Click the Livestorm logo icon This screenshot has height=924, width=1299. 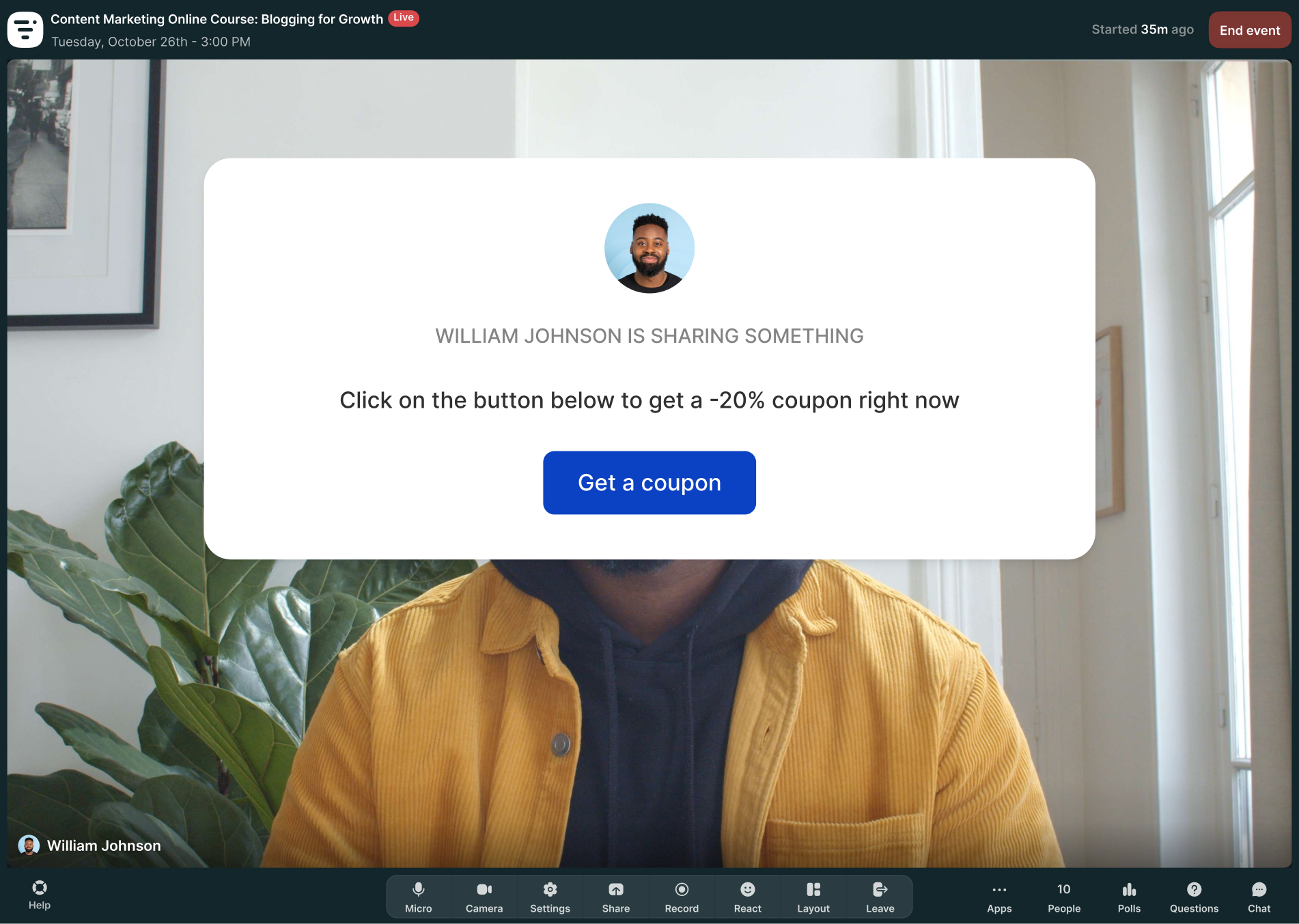point(25,29)
